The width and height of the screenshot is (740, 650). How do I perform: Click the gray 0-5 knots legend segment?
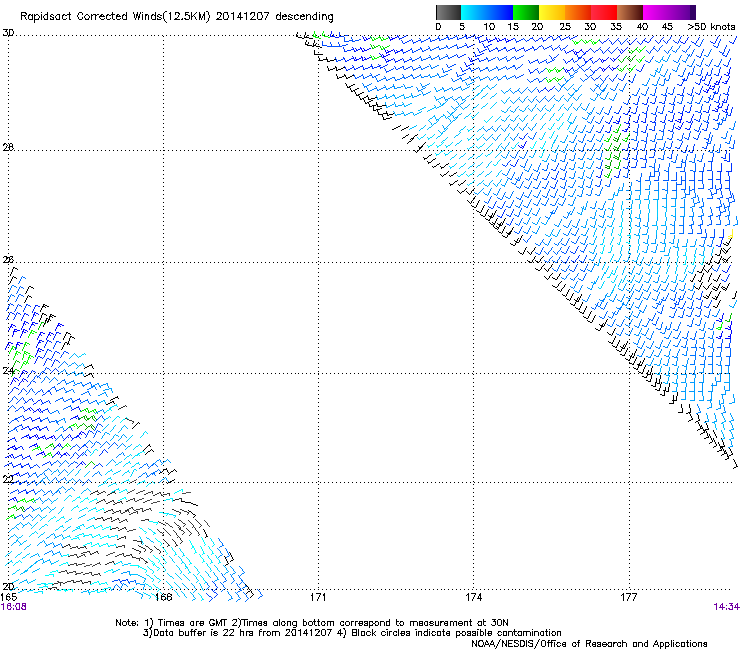448,12
